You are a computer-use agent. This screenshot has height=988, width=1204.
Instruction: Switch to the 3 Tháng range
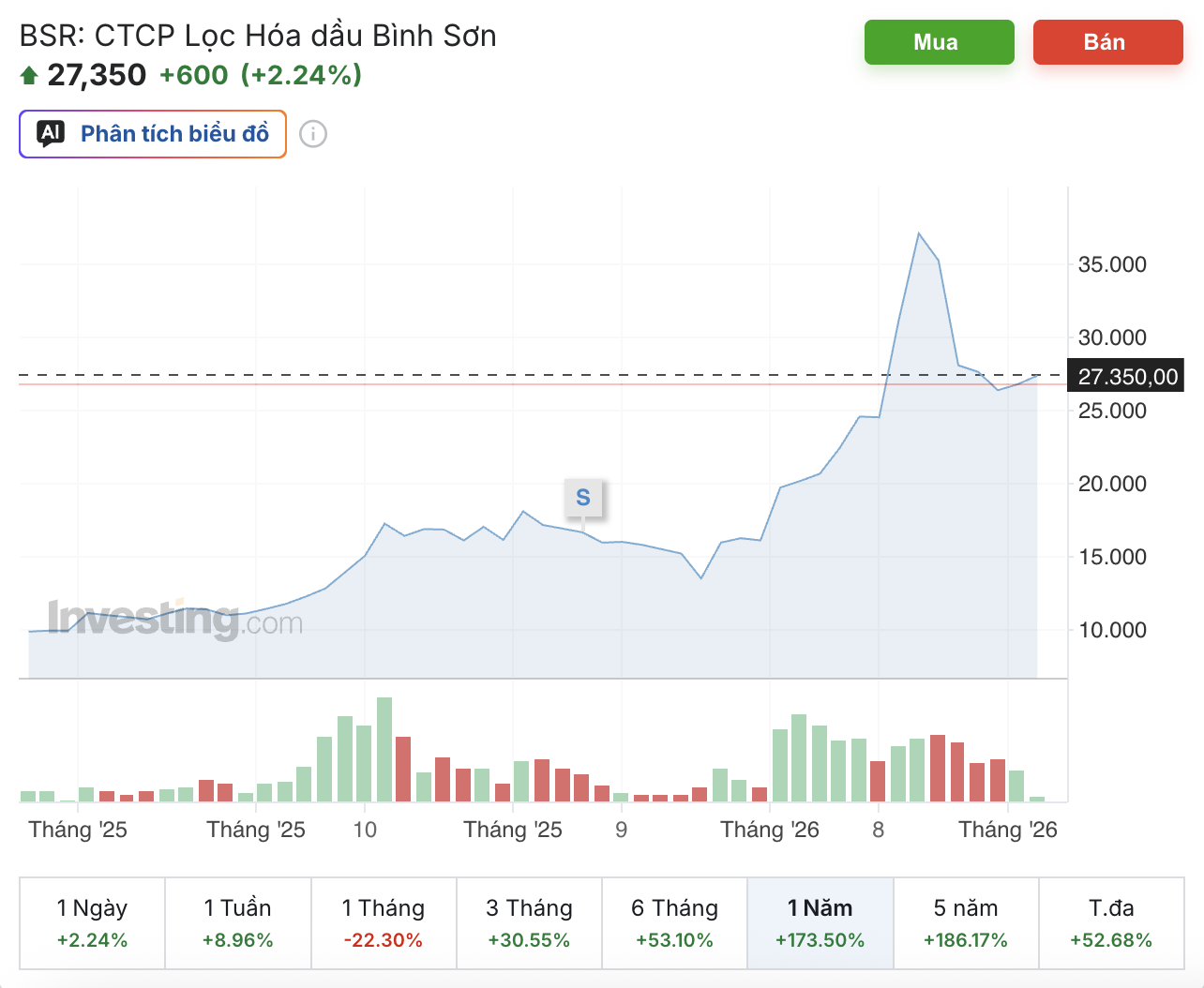[x=529, y=923]
